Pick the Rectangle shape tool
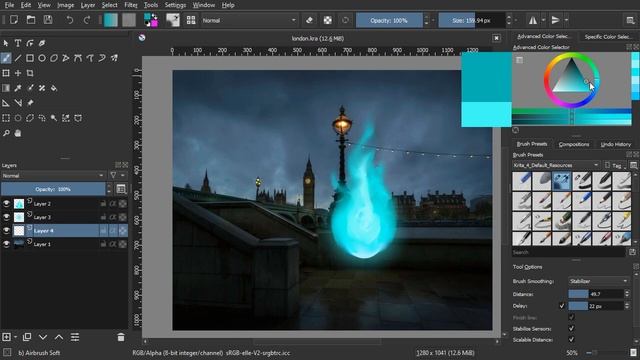The width and height of the screenshot is (640, 360). coord(30,58)
